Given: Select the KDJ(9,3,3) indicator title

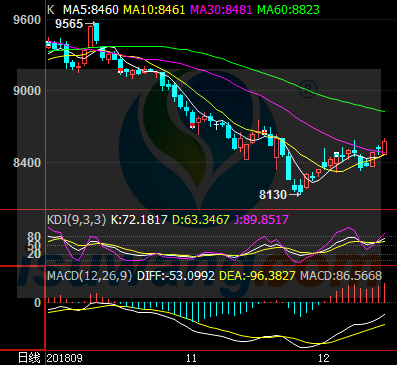Looking at the screenshot, I should (77, 220).
